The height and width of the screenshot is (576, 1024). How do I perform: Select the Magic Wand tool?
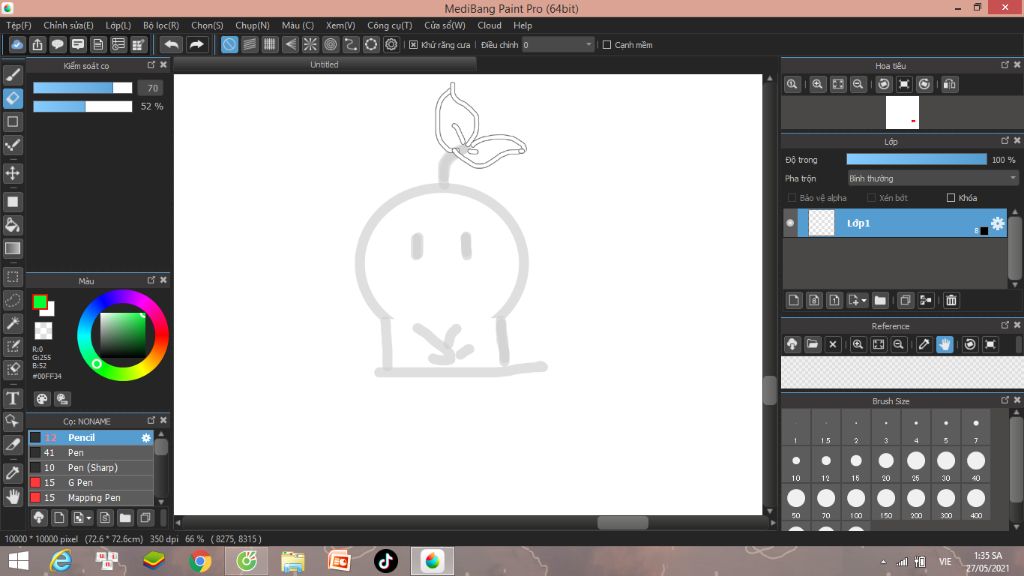pos(12,323)
